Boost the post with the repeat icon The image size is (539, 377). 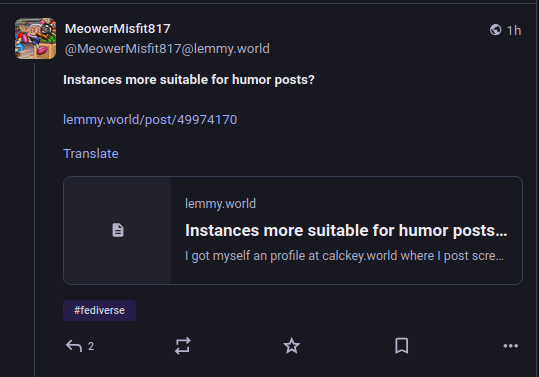(183, 346)
